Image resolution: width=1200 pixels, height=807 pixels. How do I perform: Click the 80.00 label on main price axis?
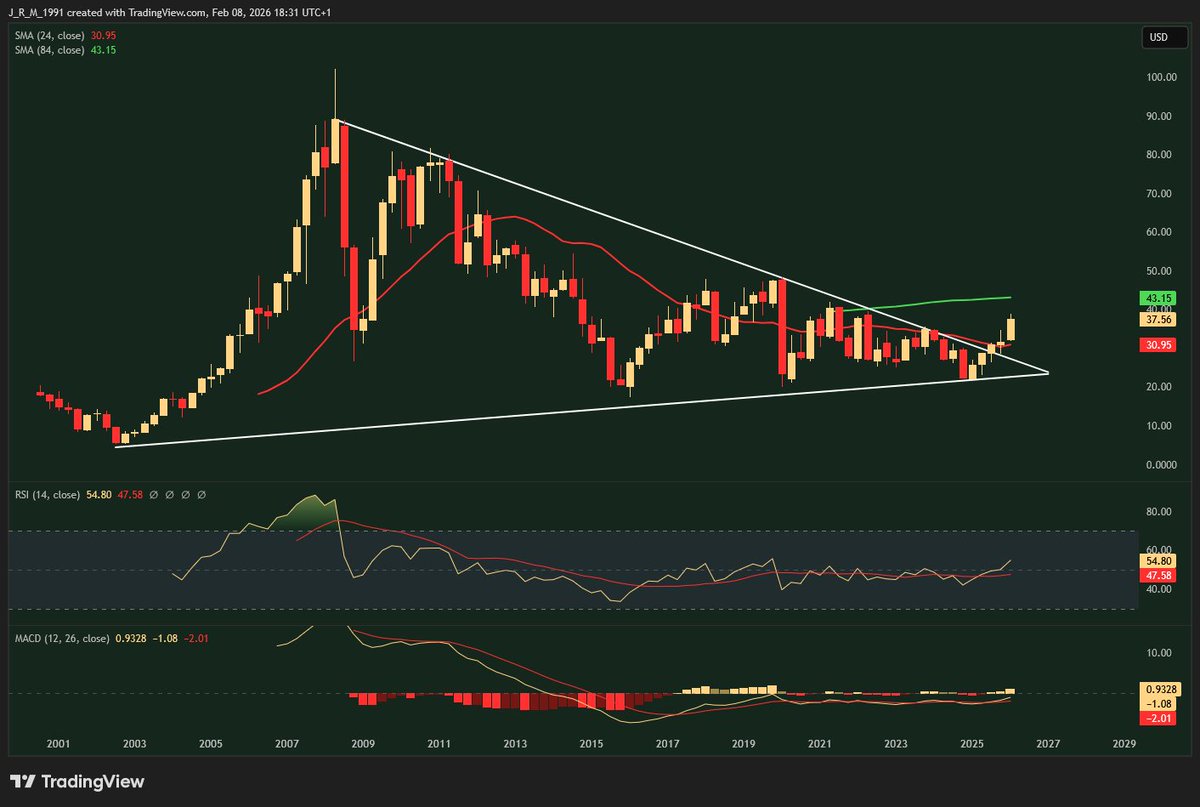1159,155
